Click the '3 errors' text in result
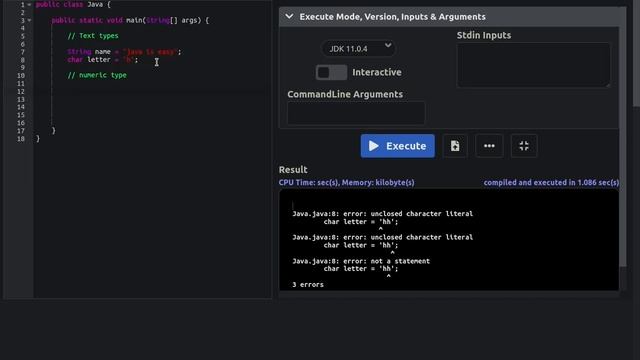The width and height of the screenshot is (640, 360). click(x=308, y=284)
